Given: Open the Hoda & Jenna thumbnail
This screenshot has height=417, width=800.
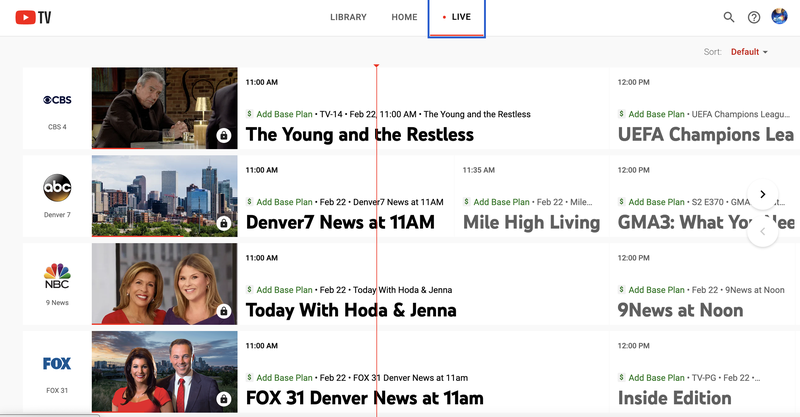Looking at the screenshot, I should pyautogui.click(x=164, y=284).
